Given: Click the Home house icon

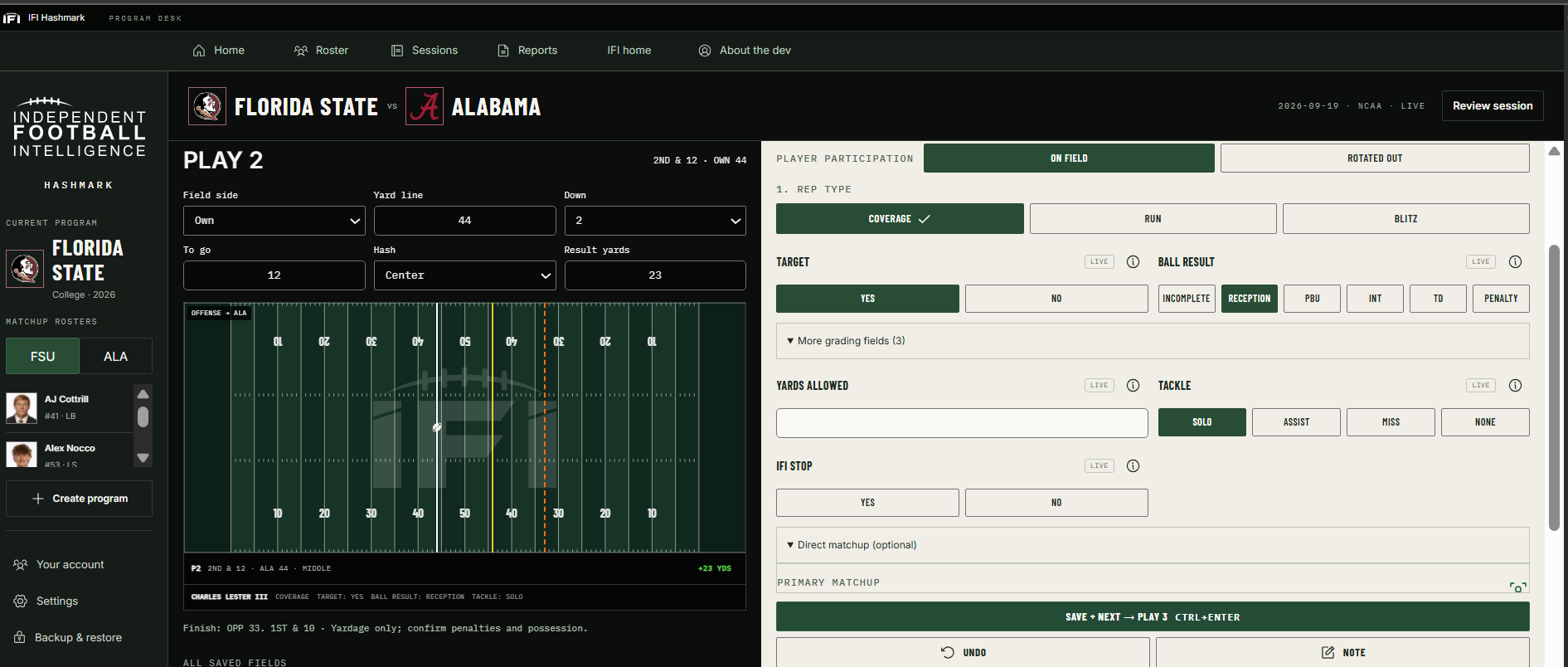Looking at the screenshot, I should [x=199, y=51].
